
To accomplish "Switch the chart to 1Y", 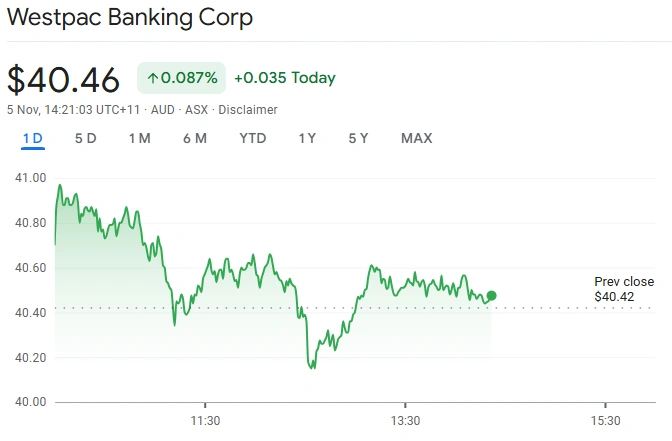I will [307, 138].
